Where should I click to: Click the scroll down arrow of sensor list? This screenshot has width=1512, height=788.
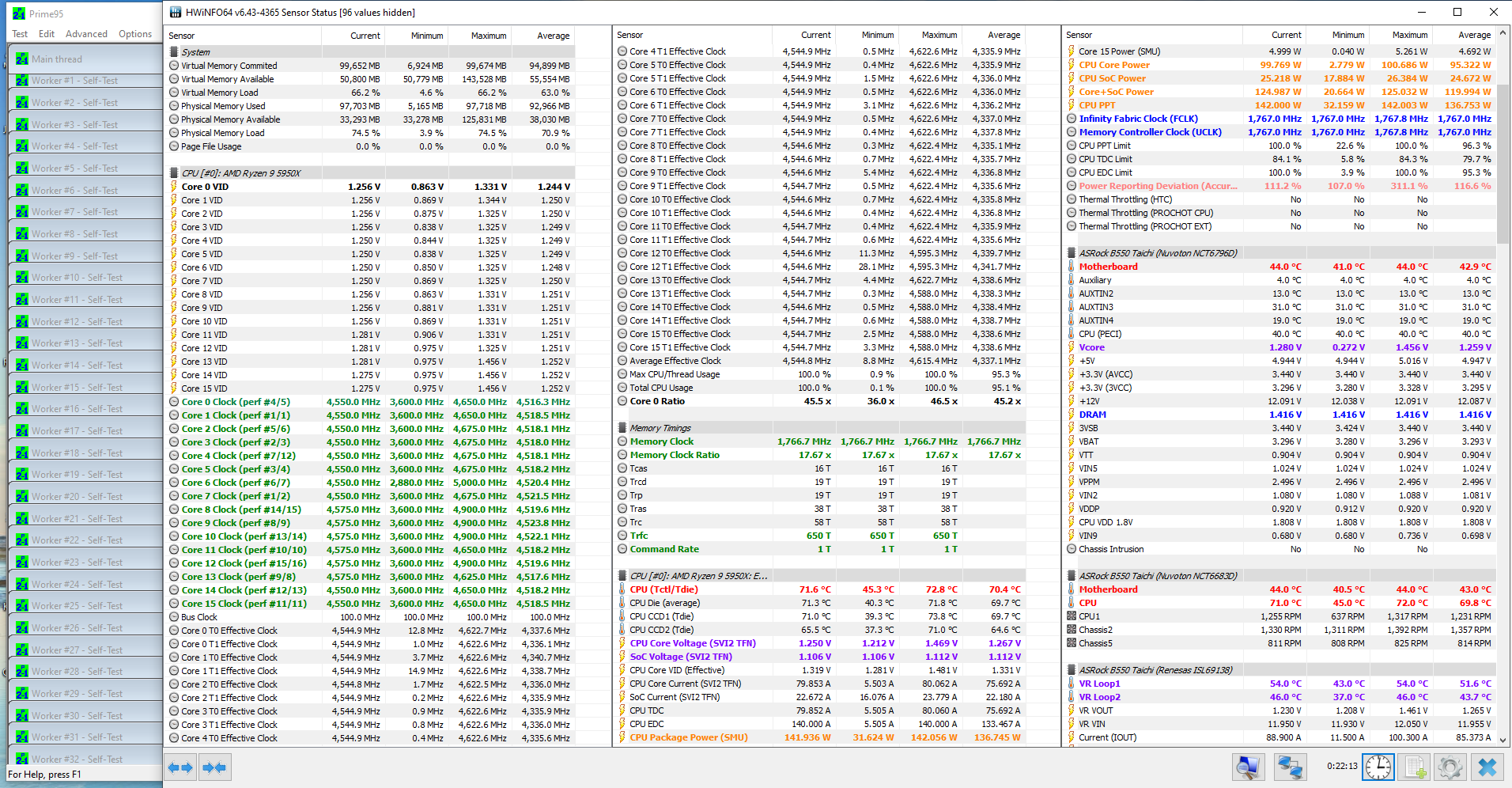tap(1503, 741)
